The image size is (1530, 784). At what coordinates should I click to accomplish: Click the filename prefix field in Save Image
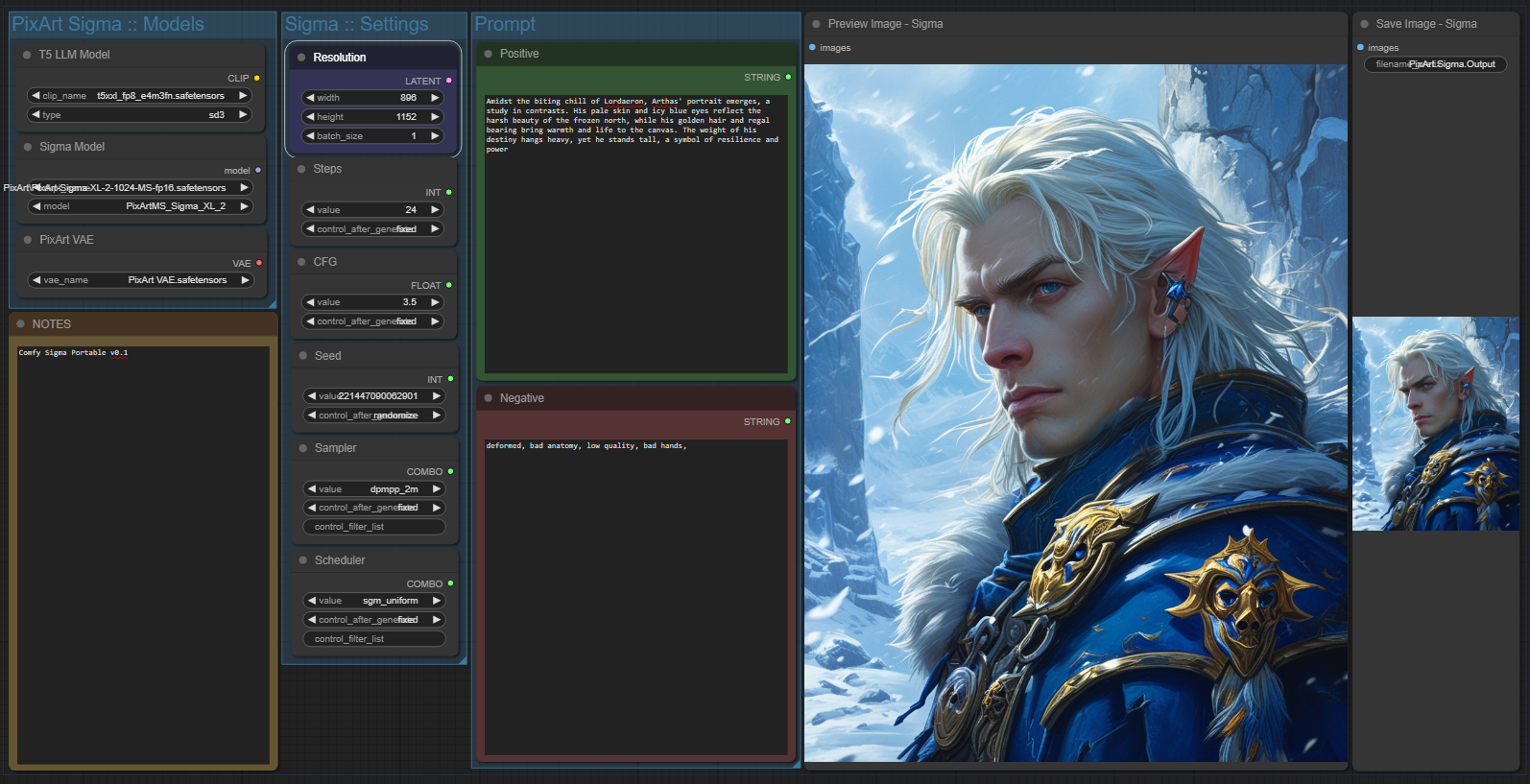[x=1435, y=64]
